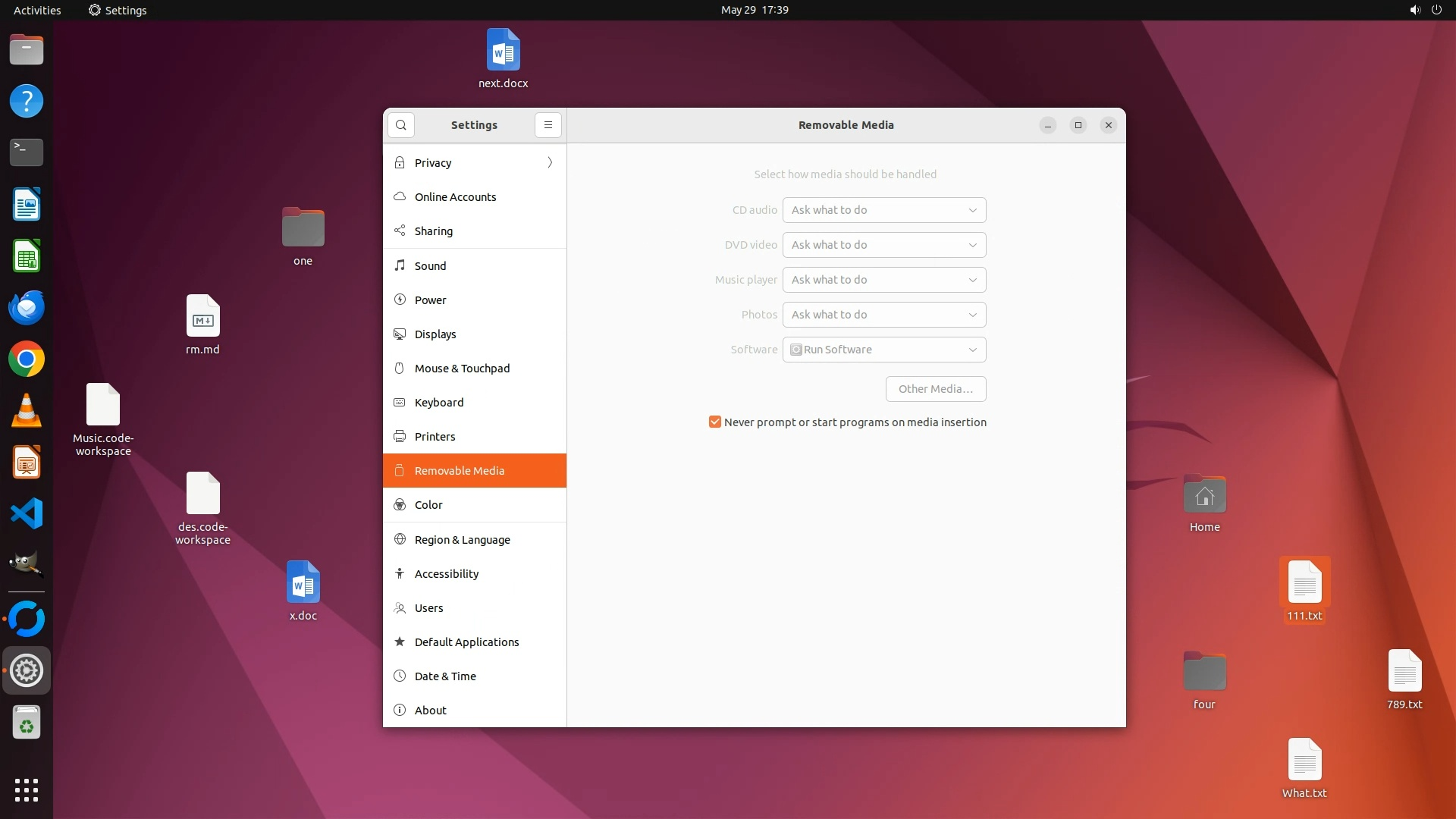Select Region & Language in sidebar

point(462,540)
